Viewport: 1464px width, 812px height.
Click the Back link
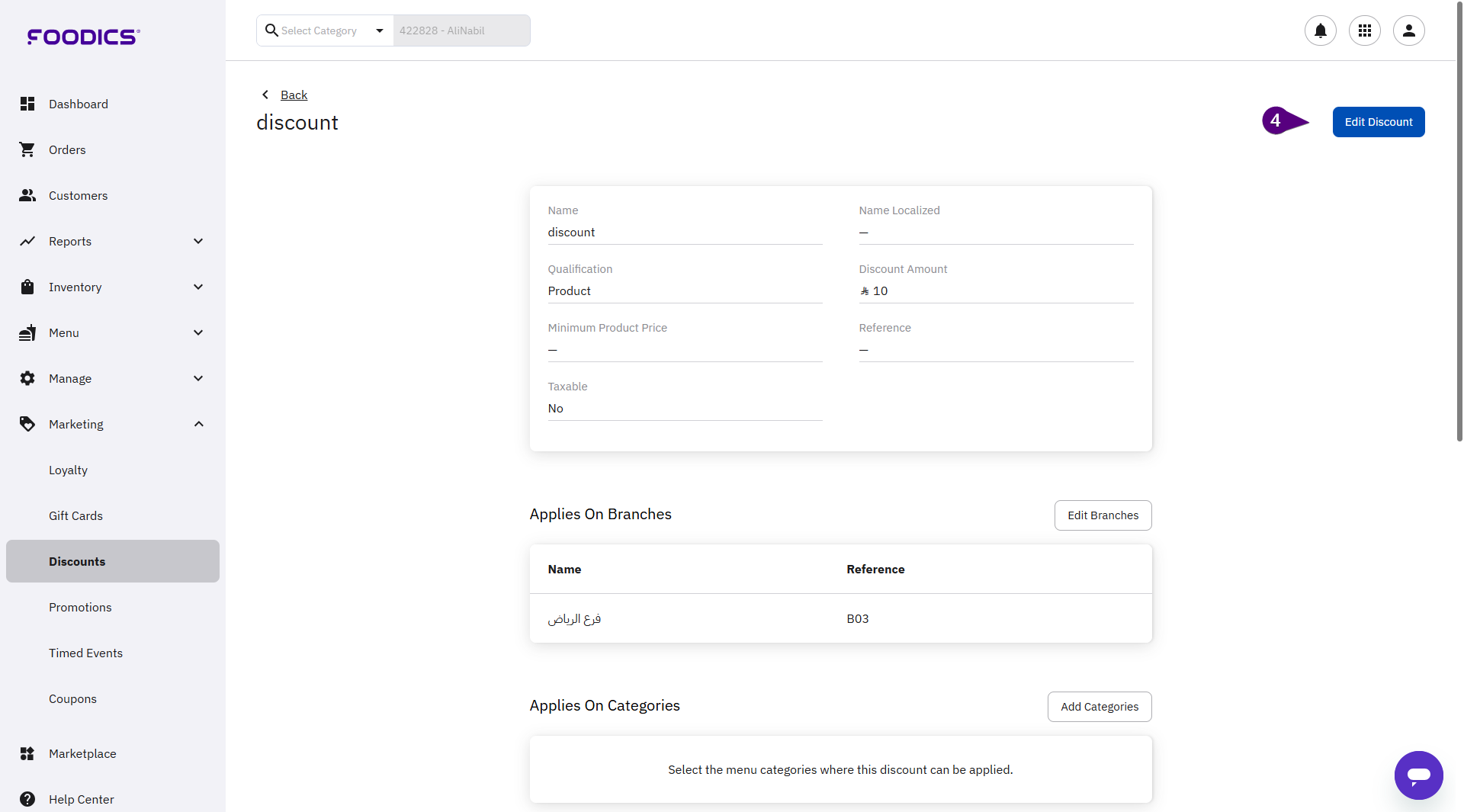tap(294, 95)
